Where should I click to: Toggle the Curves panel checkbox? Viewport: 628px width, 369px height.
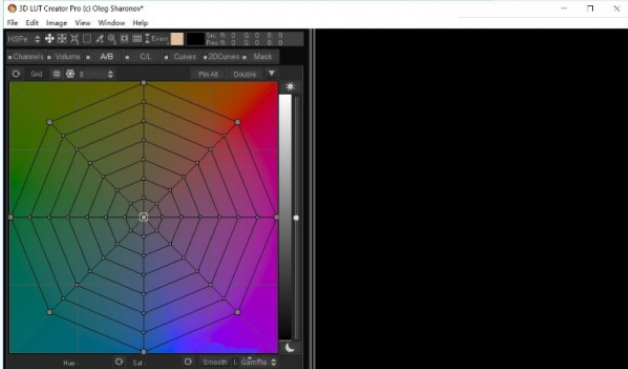[x=166, y=57]
